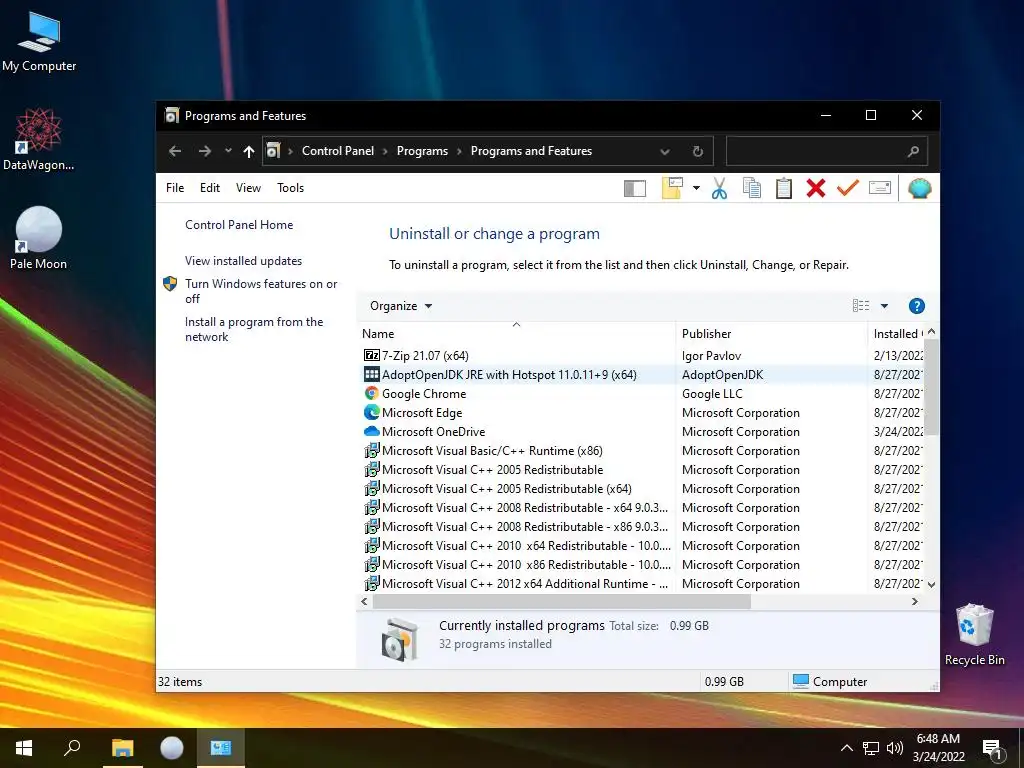1024x768 pixels.
Task: Click the red X Delete icon
Action: pos(816,189)
